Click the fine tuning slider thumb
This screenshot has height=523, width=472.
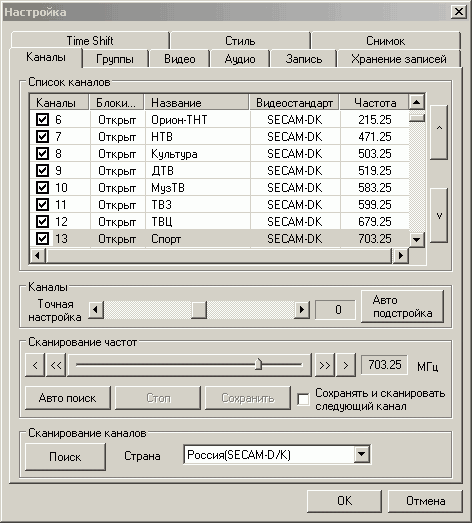[199, 310]
